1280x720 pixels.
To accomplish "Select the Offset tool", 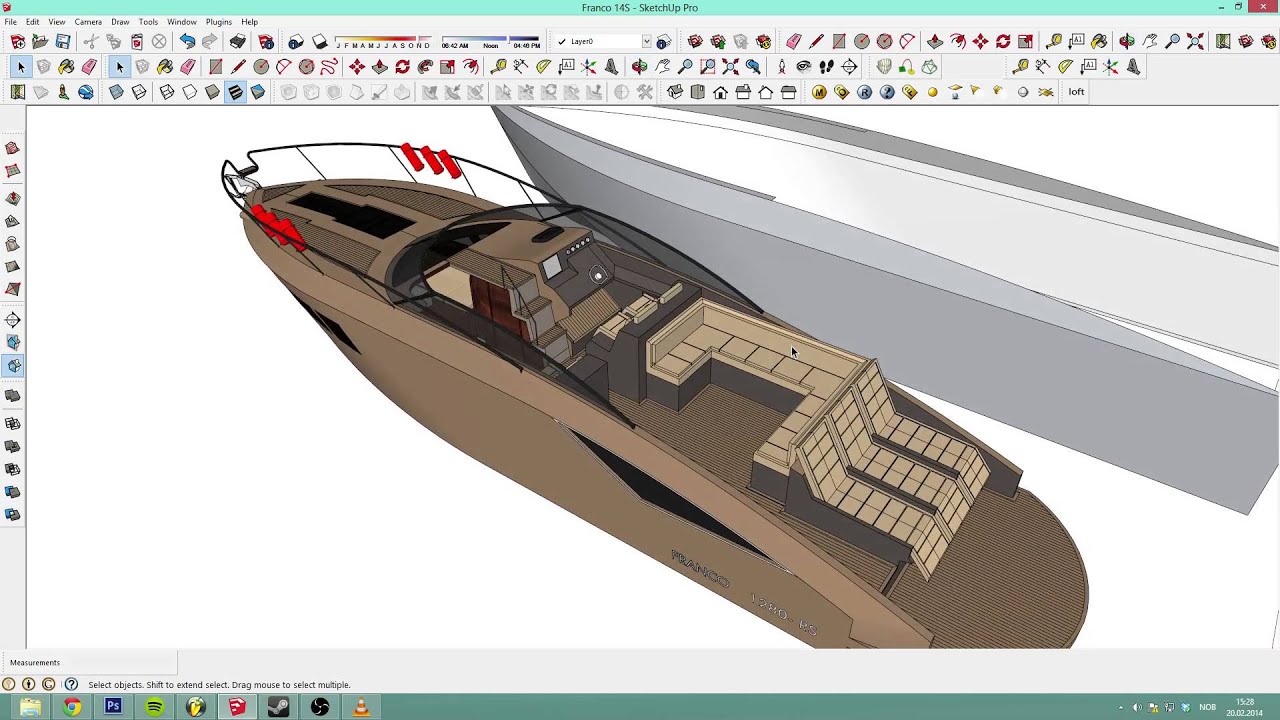I will 471,67.
